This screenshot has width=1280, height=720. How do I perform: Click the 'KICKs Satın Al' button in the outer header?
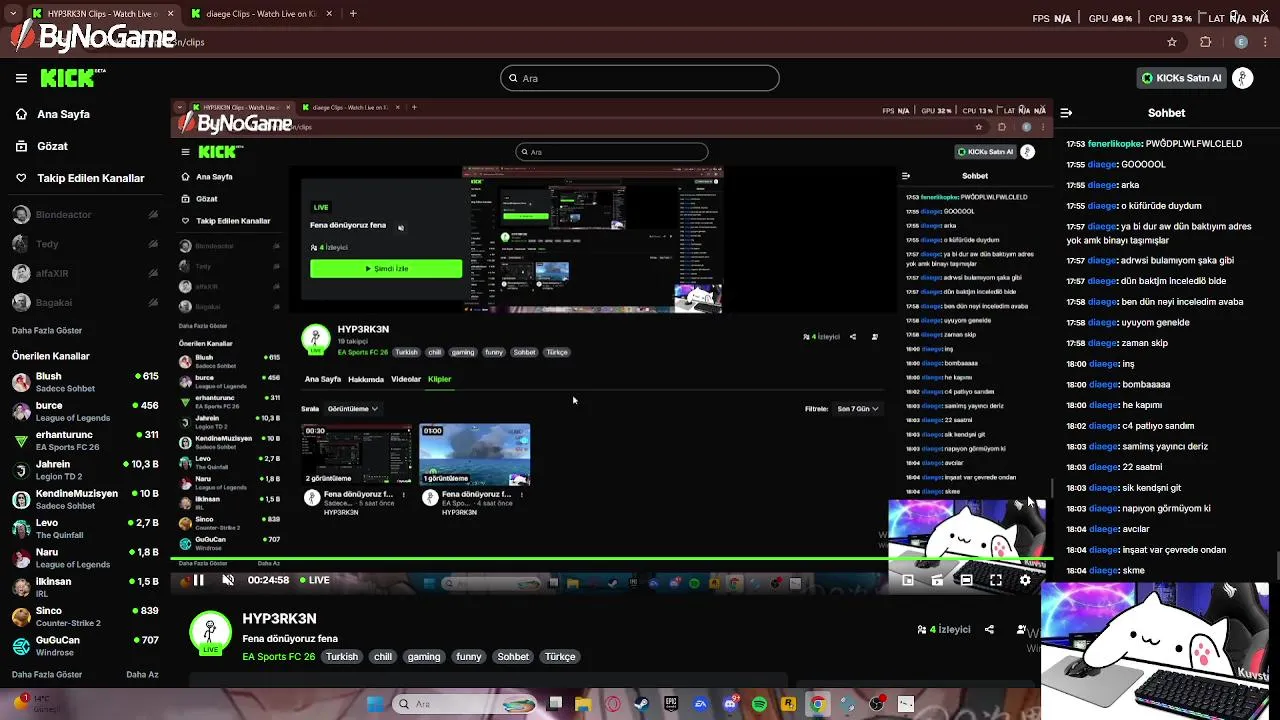click(x=1182, y=78)
